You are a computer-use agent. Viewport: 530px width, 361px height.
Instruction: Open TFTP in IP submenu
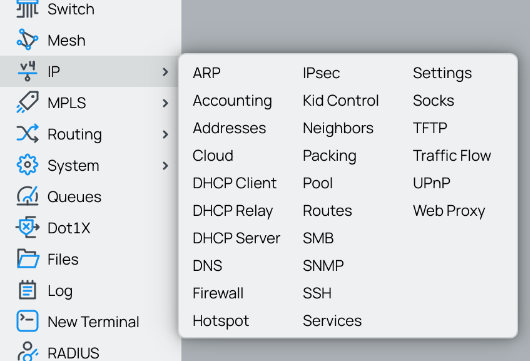point(430,128)
